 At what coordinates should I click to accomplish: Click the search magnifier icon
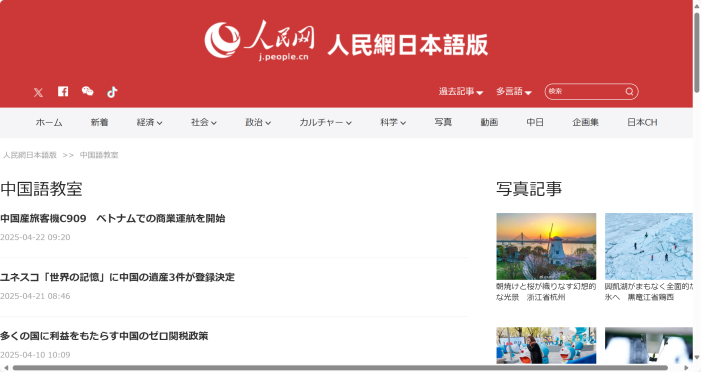click(x=629, y=92)
